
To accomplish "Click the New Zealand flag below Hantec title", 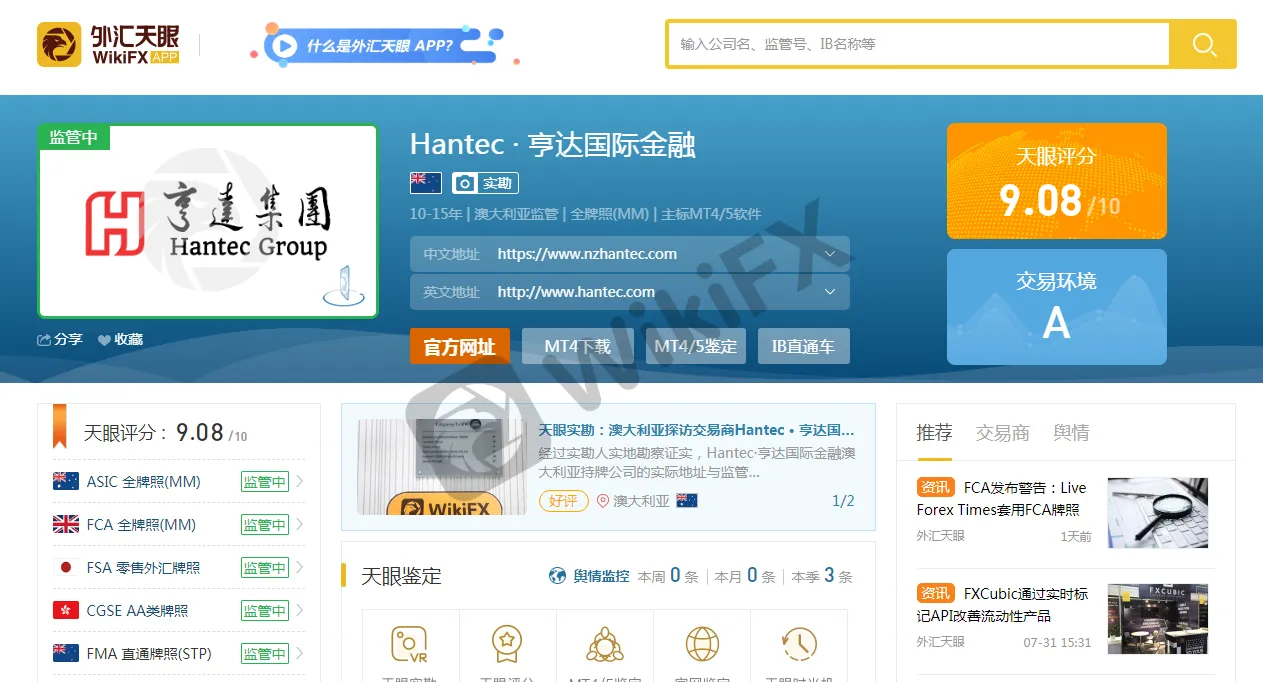I will (x=426, y=183).
